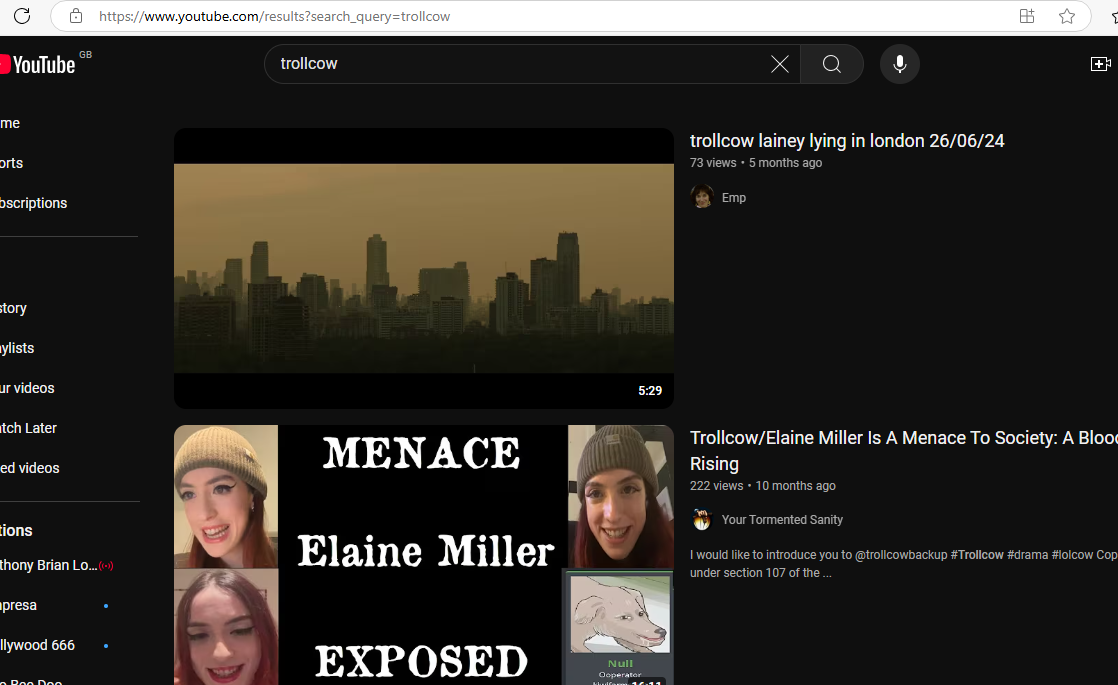The image size is (1118, 685).
Task: Open Shorts in the sidebar
Action: [11, 163]
